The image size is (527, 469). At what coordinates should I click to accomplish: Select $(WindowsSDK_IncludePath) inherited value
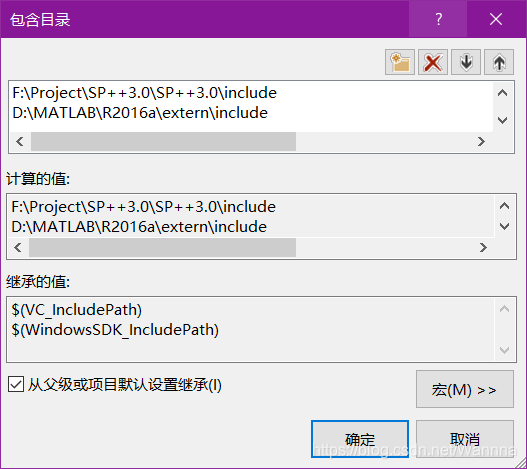(x=115, y=330)
